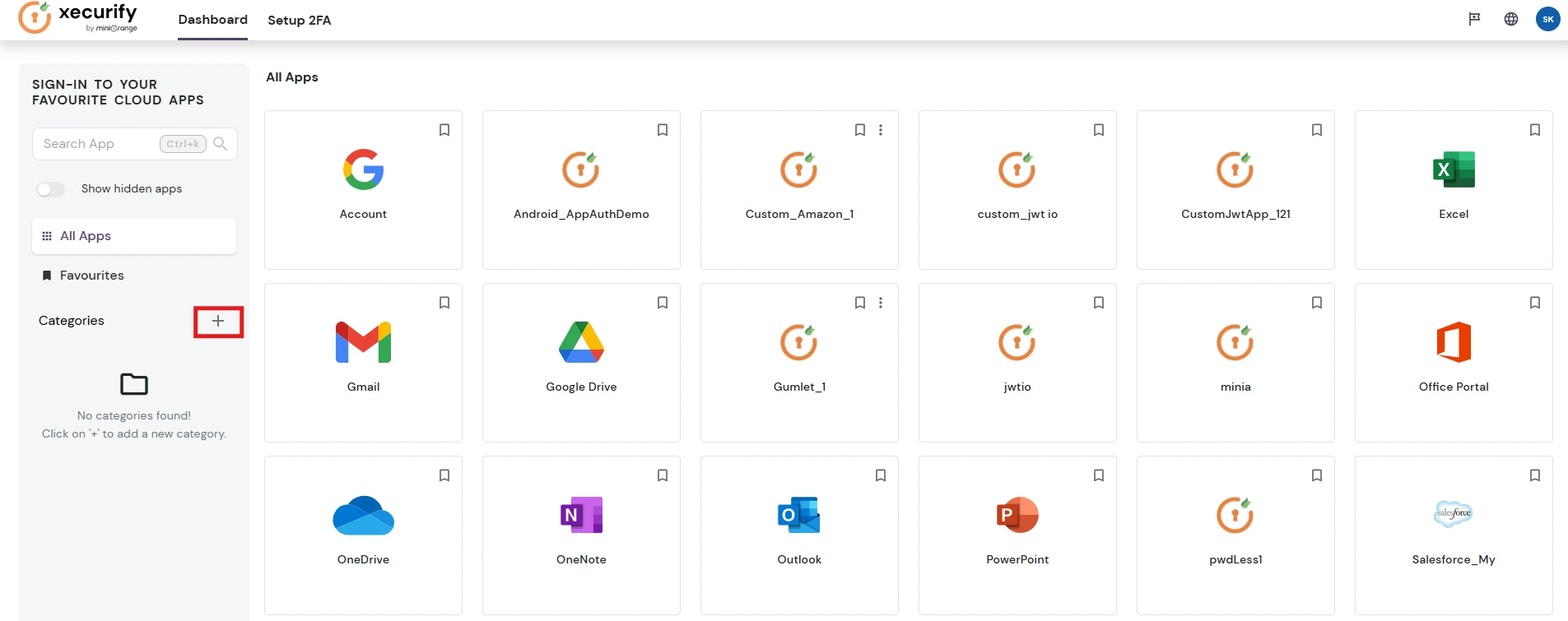1568x621 pixels.
Task: Open Gumlet_1 three-dot options menu
Action: (x=881, y=303)
